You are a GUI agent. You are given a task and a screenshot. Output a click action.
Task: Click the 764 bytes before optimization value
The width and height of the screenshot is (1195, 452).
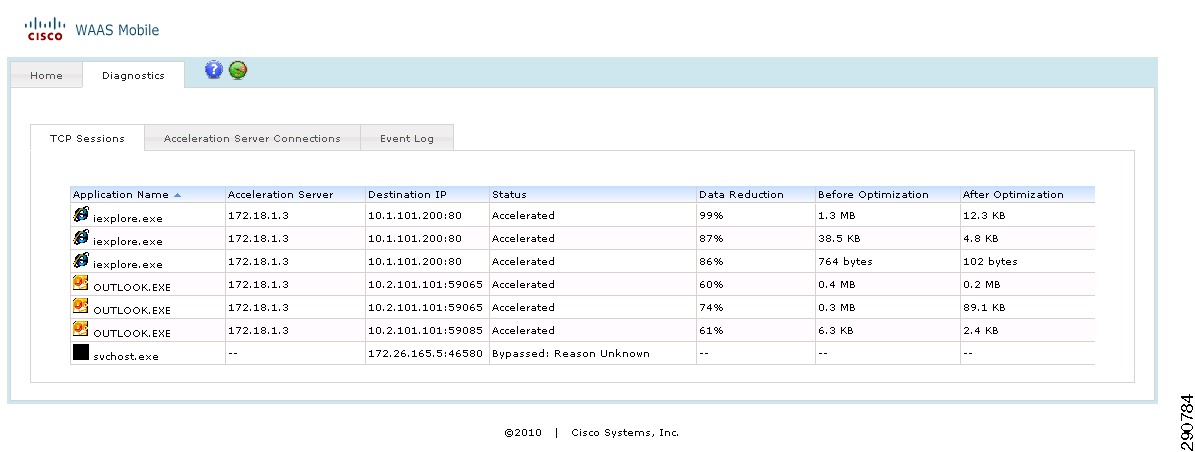(x=845, y=261)
